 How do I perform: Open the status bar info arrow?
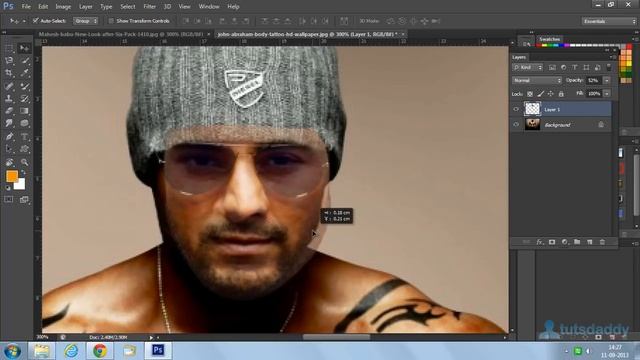(151, 338)
